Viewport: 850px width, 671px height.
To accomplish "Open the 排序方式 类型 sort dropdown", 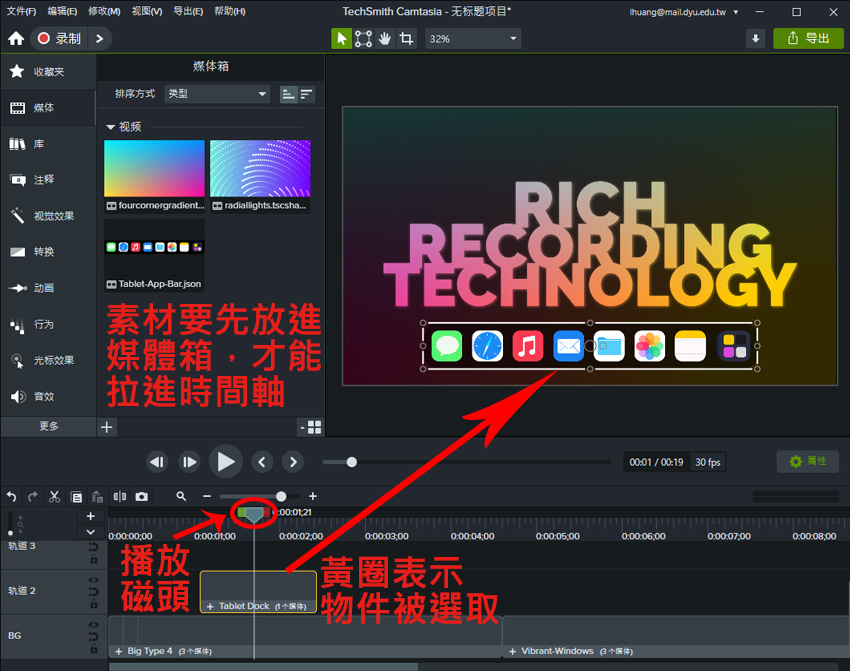I will click(217, 94).
